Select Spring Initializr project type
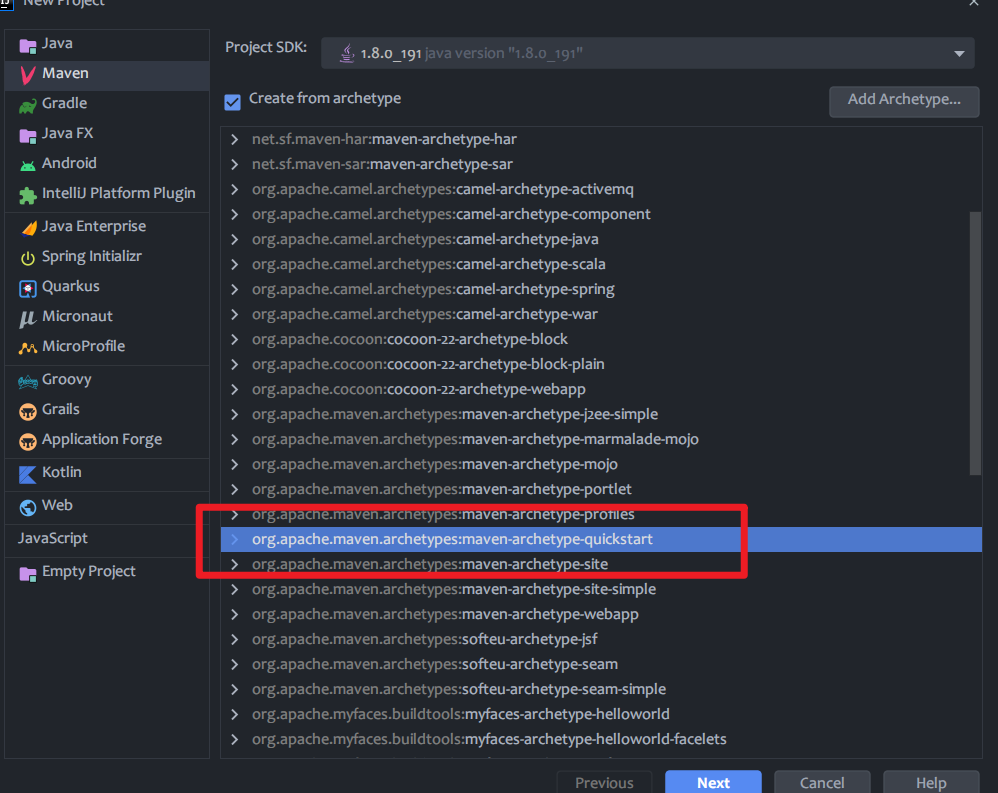The width and height of the screenshot is (998, 793). (107, 256)
